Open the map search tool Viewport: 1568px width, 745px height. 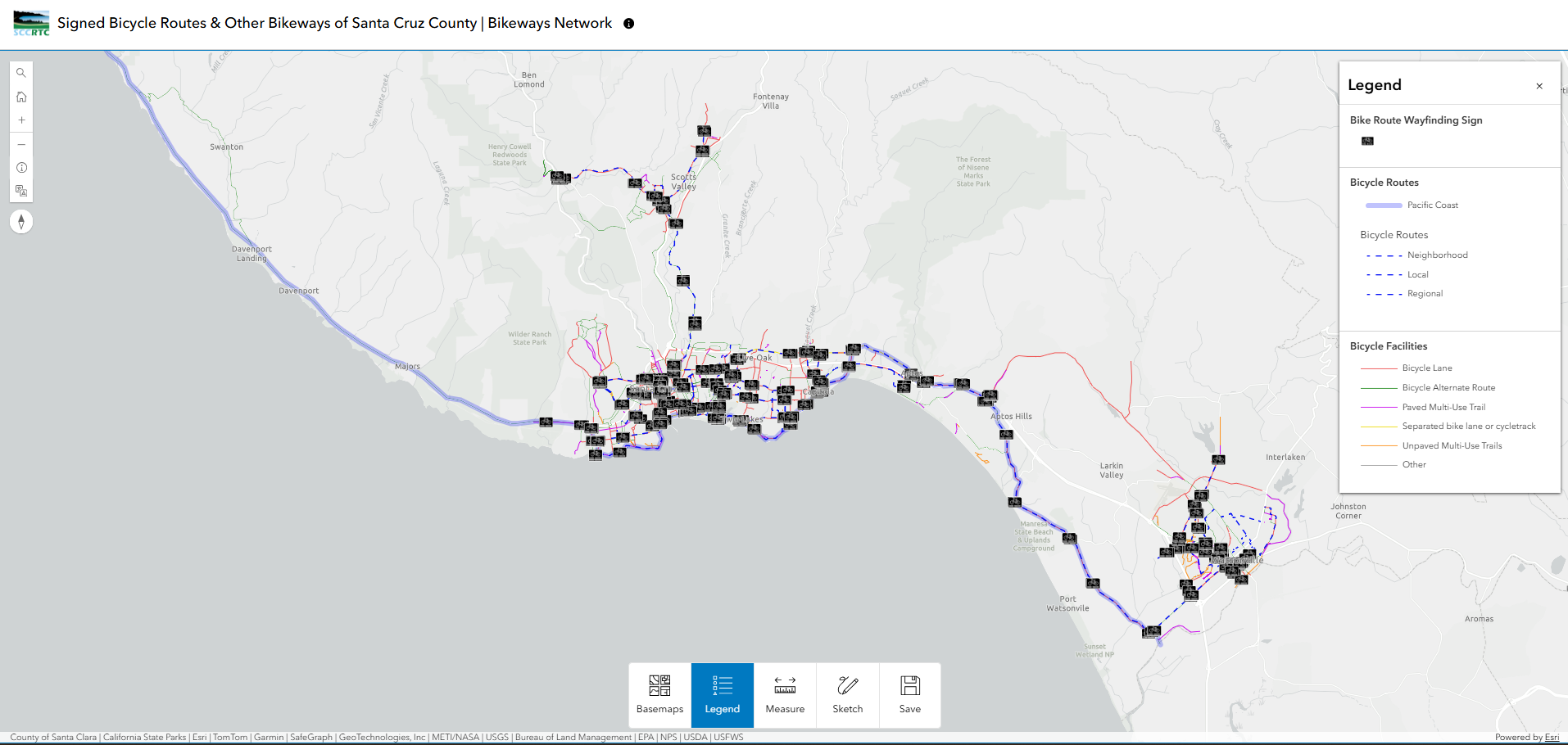tap(21, 73)
